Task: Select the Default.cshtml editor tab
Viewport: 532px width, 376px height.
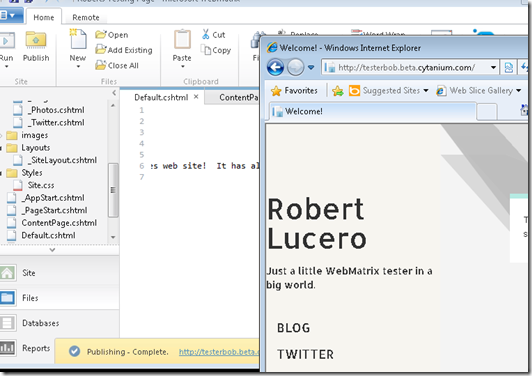Action: (x=161, y=98)
